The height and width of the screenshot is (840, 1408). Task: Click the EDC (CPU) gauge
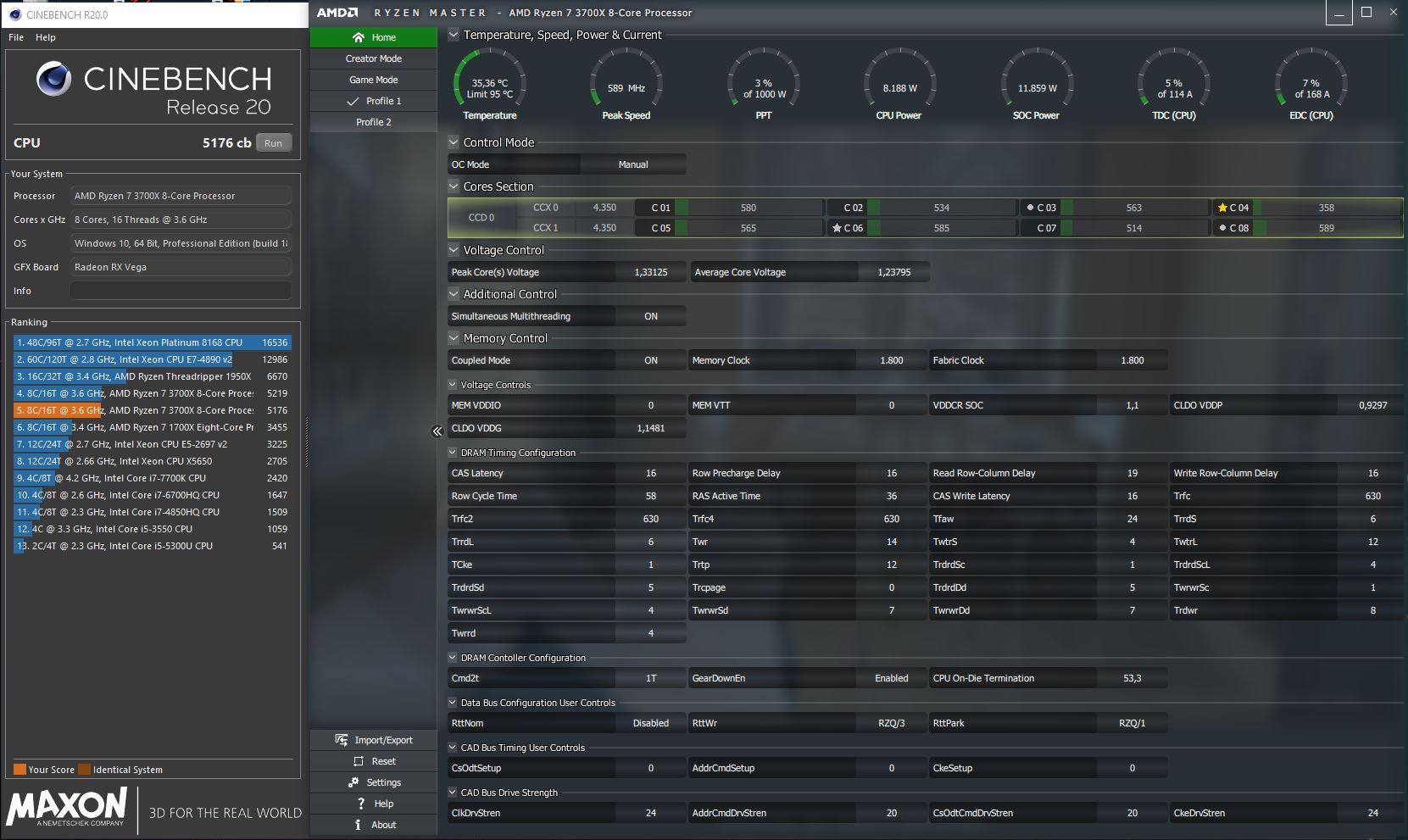1311,83
